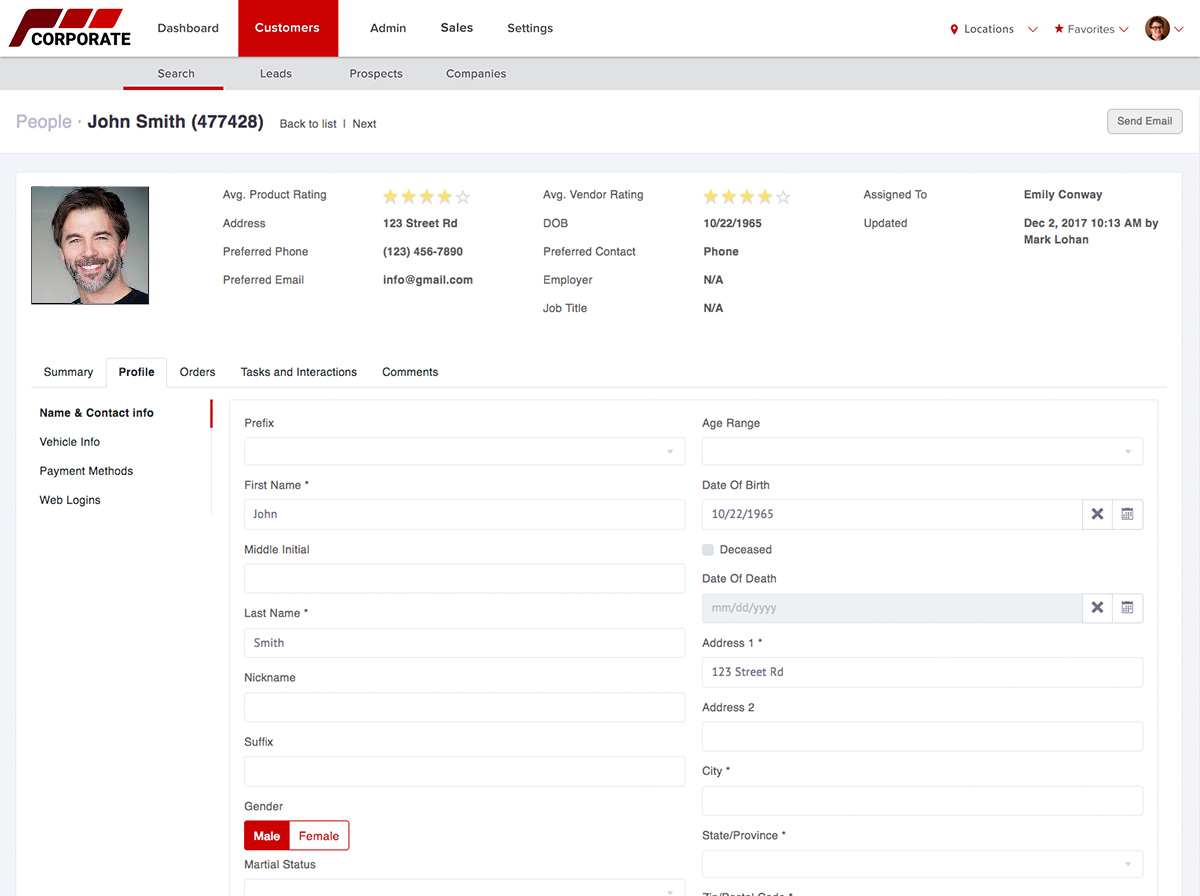Screen dimensions: 1200x896
Task: Clear the Date Of Birth field
Action: [x=1097, y=514]
